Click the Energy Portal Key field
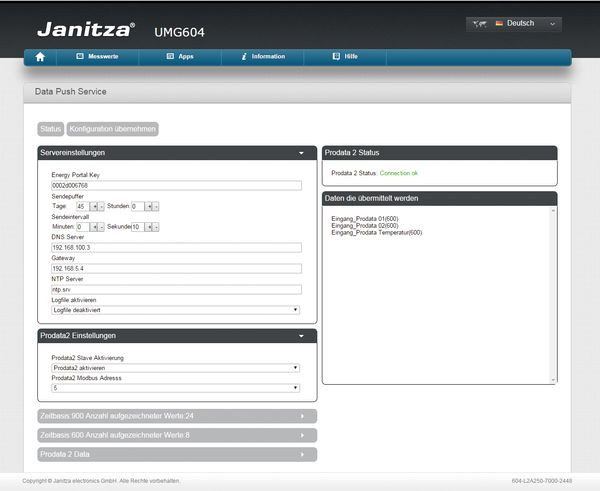The width and height of the screenshot is (600, 491). [x=176, y=185]
